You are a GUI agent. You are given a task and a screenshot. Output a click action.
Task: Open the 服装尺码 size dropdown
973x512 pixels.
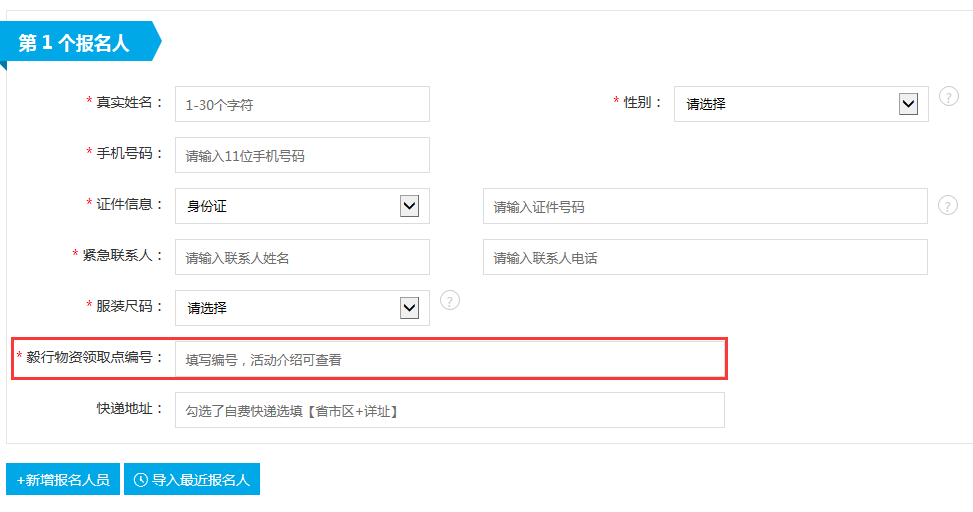pos(409,308)
